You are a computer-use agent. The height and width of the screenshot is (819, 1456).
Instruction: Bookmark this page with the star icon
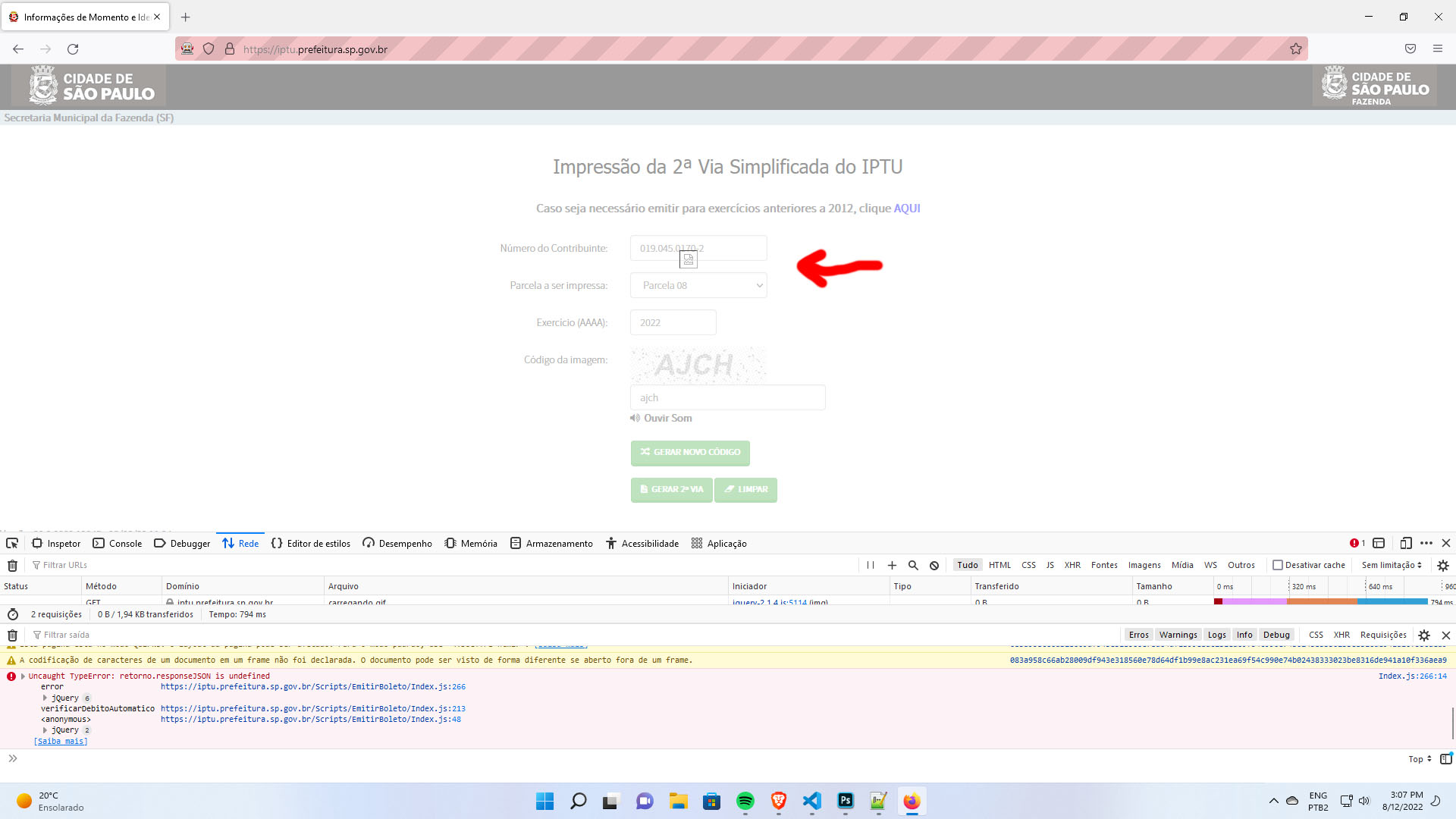(1296, 49)
